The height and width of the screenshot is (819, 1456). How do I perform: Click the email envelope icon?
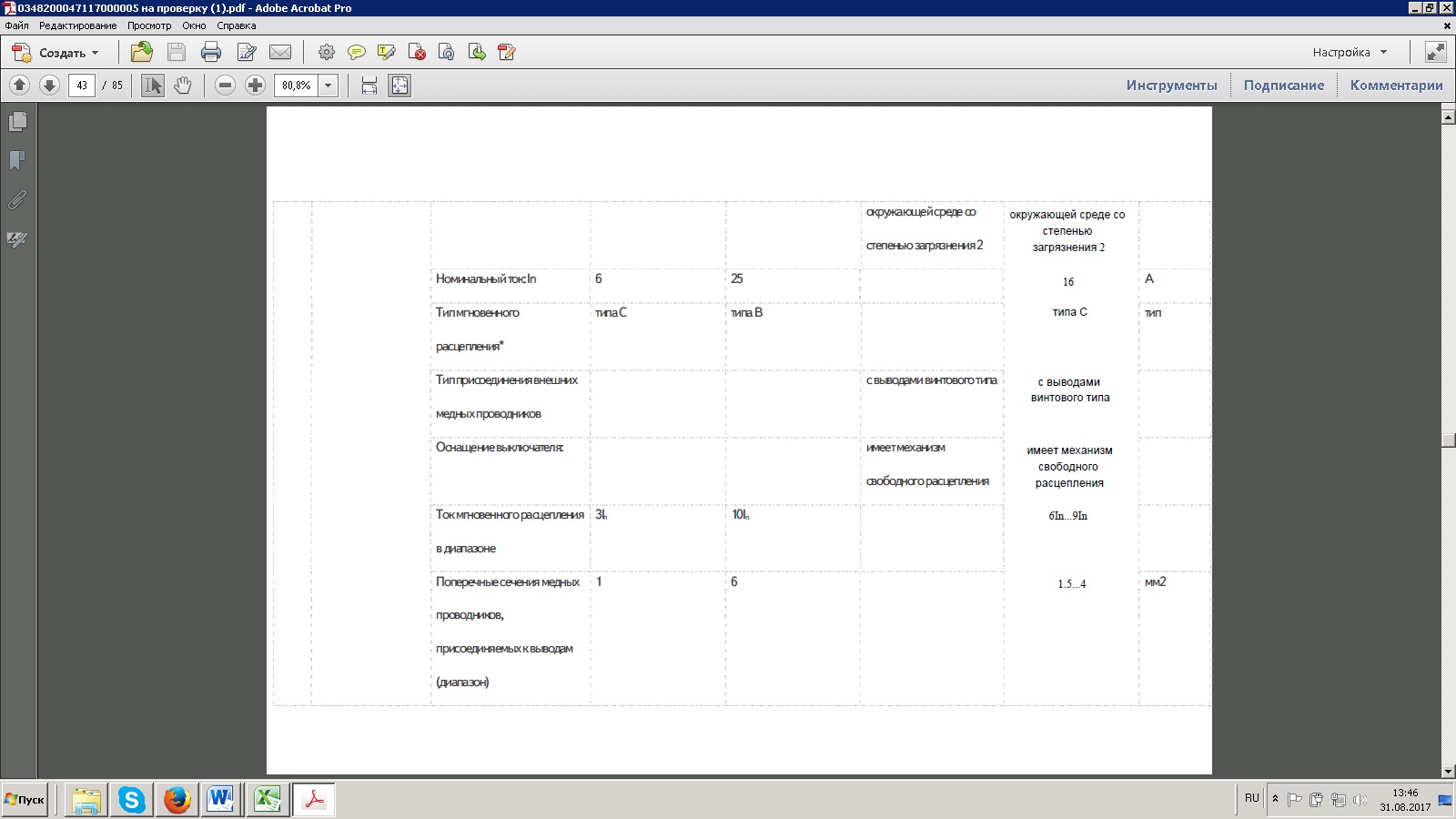(x=280, y=53)
